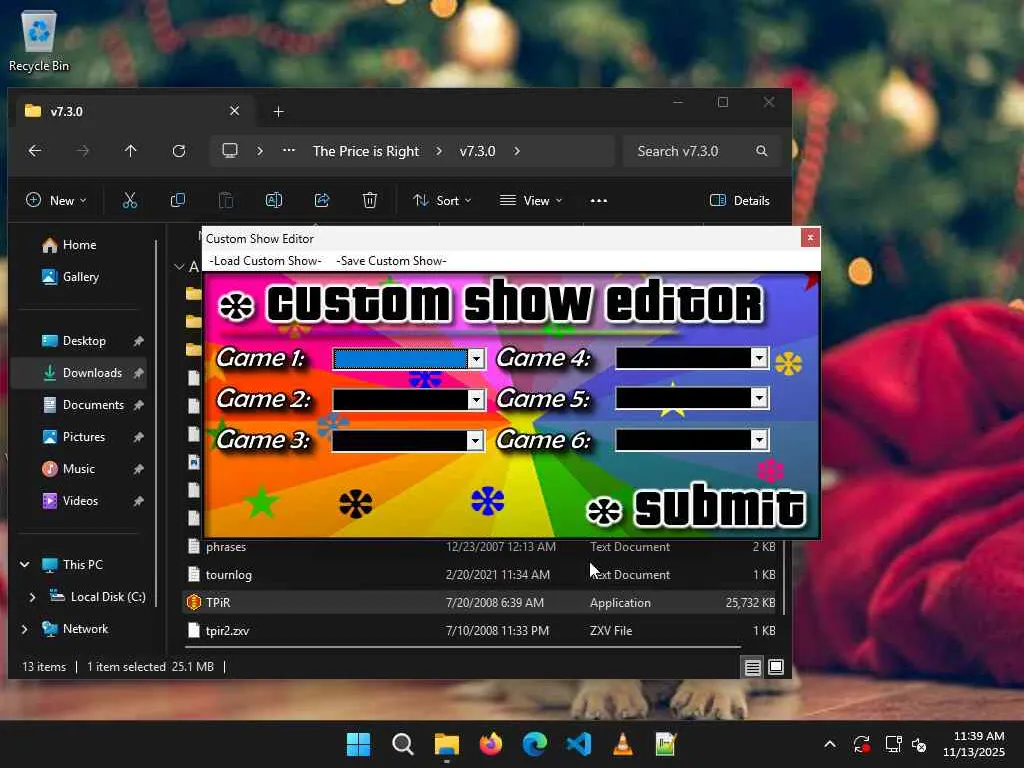Open the Game 2 dropdown arrow
This screenshot has width=1024, height=768.
(x=476, y=400)
